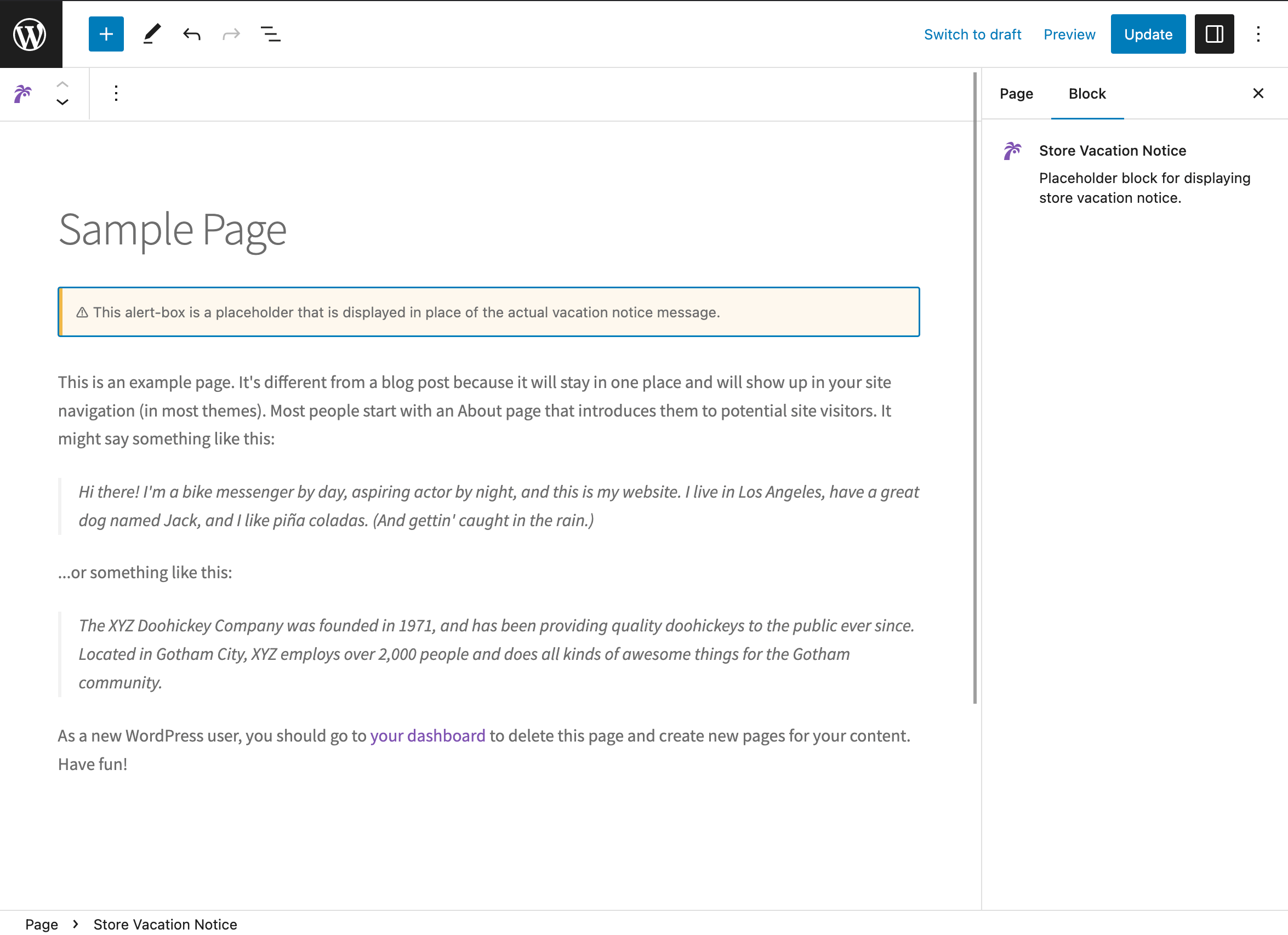Screen dimensions: 1288x935
Task: Click the Undo arrow icon
Action: click(191, 35)
